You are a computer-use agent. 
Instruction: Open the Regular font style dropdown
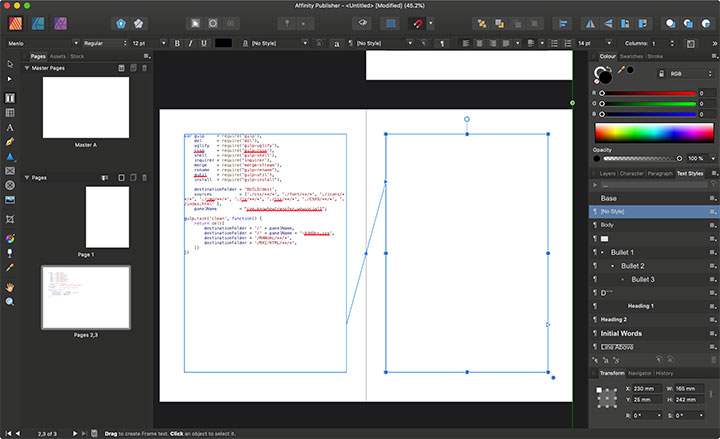click(105, 43)
